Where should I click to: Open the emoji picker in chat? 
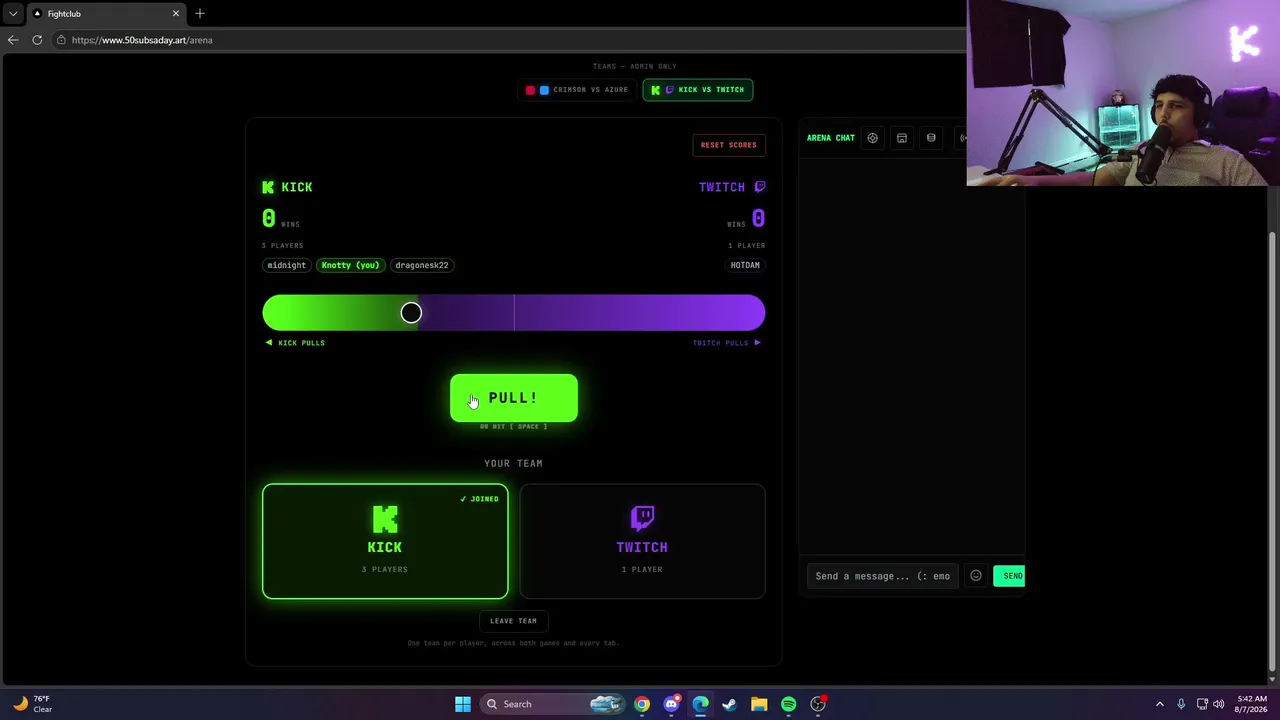(x=976, y=576)
